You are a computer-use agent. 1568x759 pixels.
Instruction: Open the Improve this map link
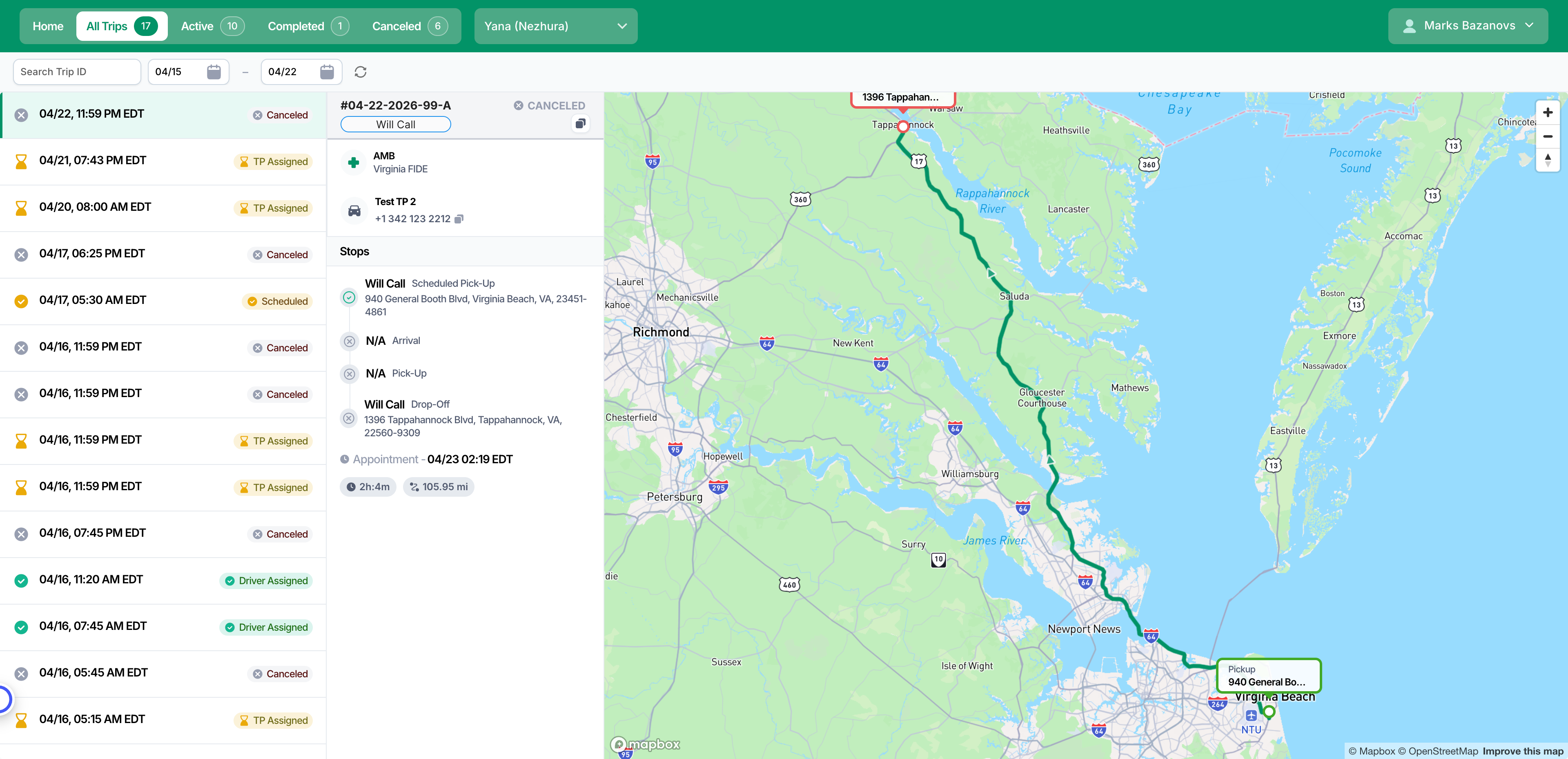(x=1523, y=751)
